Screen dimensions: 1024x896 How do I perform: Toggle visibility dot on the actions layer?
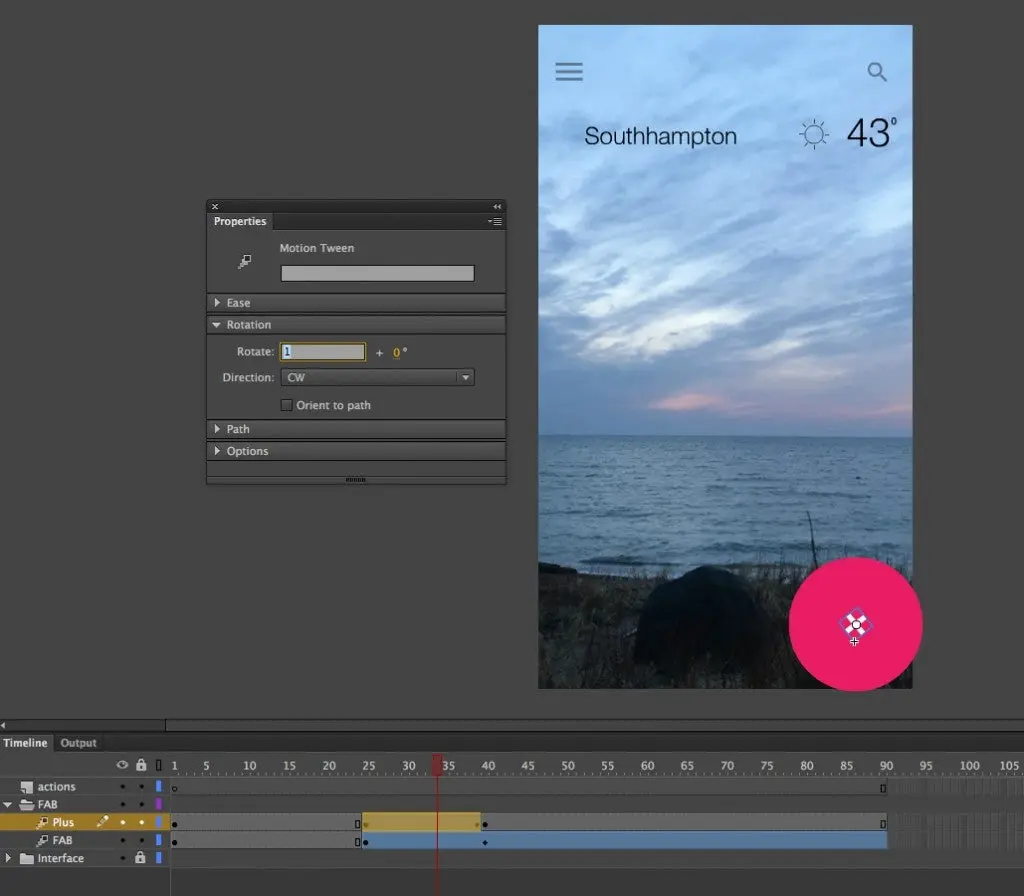(123, 787)
